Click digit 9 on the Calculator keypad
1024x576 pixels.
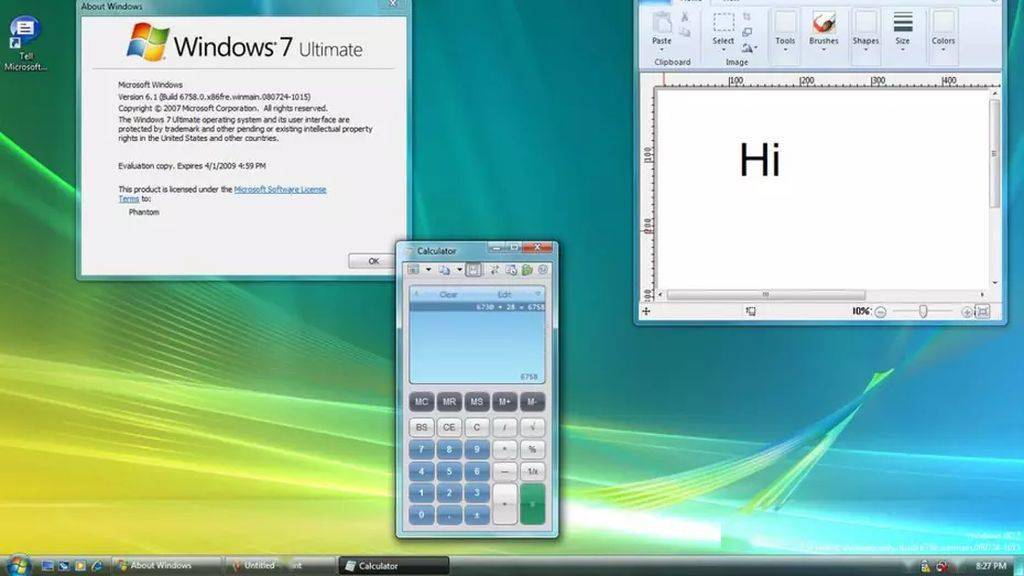pos(477,449)
